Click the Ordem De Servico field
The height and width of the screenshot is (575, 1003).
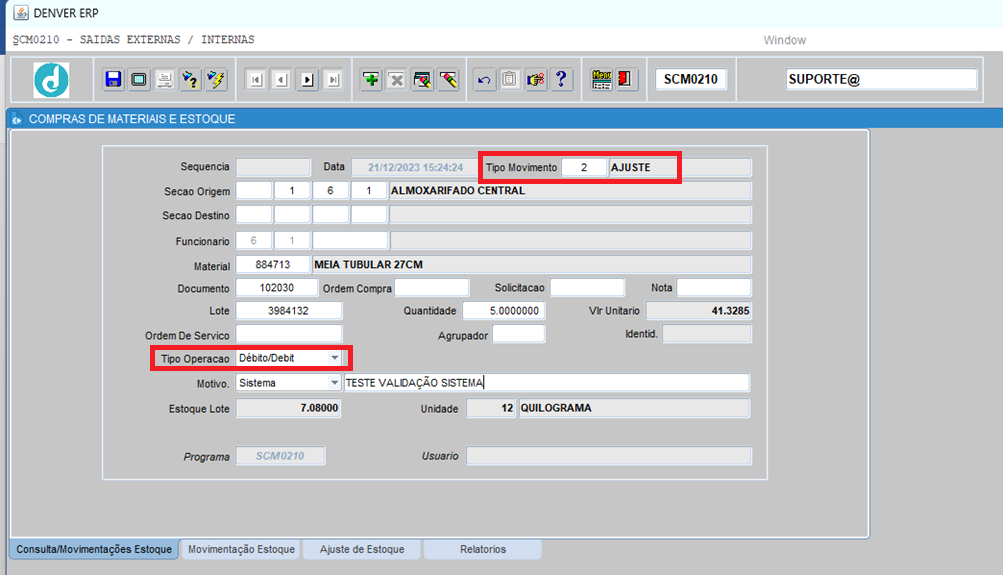coord(288,334)
